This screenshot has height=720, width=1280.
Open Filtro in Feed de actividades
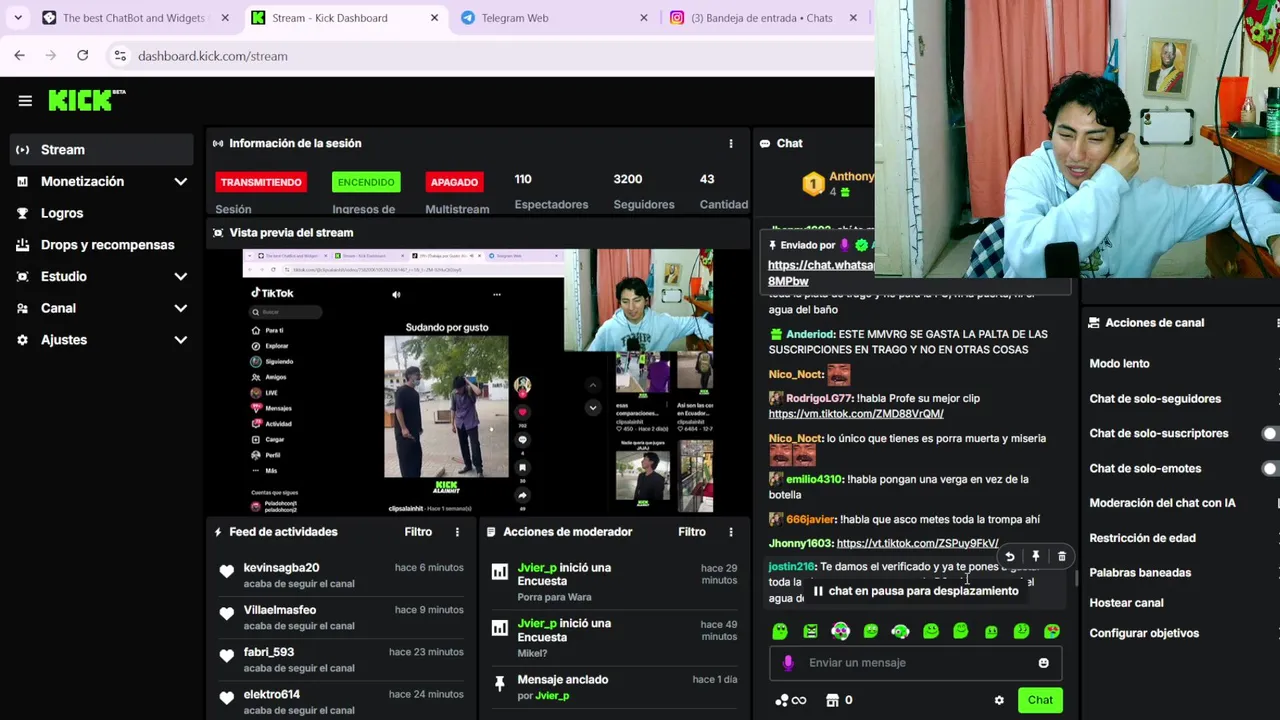point(418,532)
